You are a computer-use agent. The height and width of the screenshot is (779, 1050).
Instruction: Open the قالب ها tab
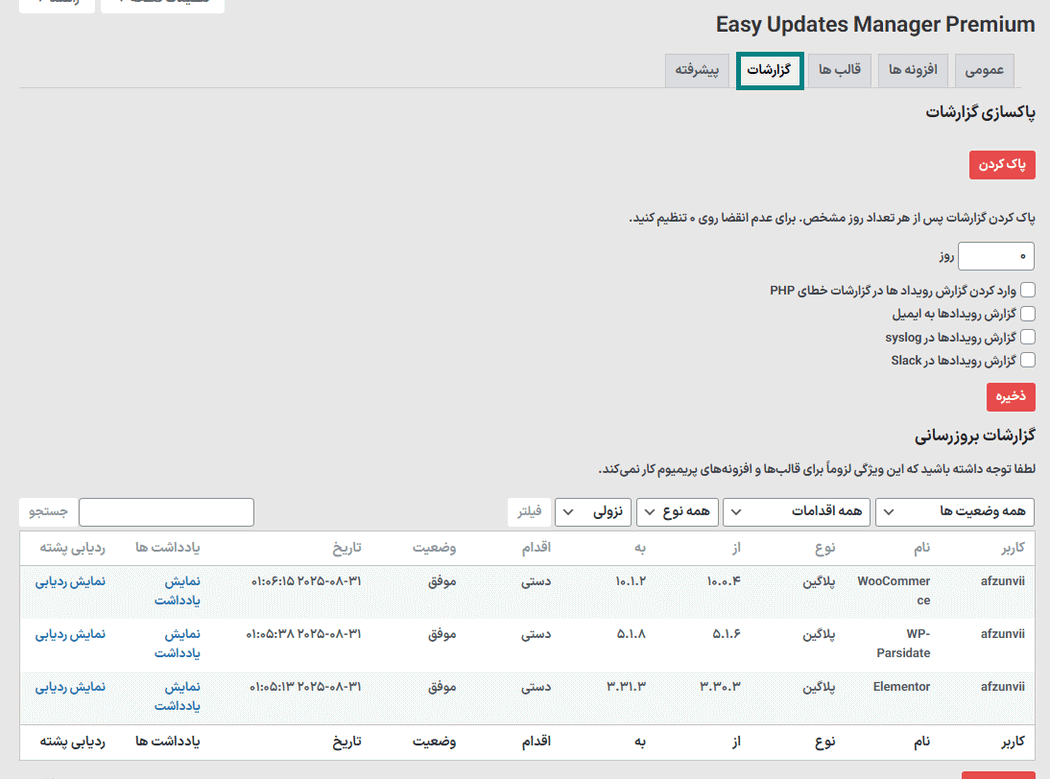point(839,70)
